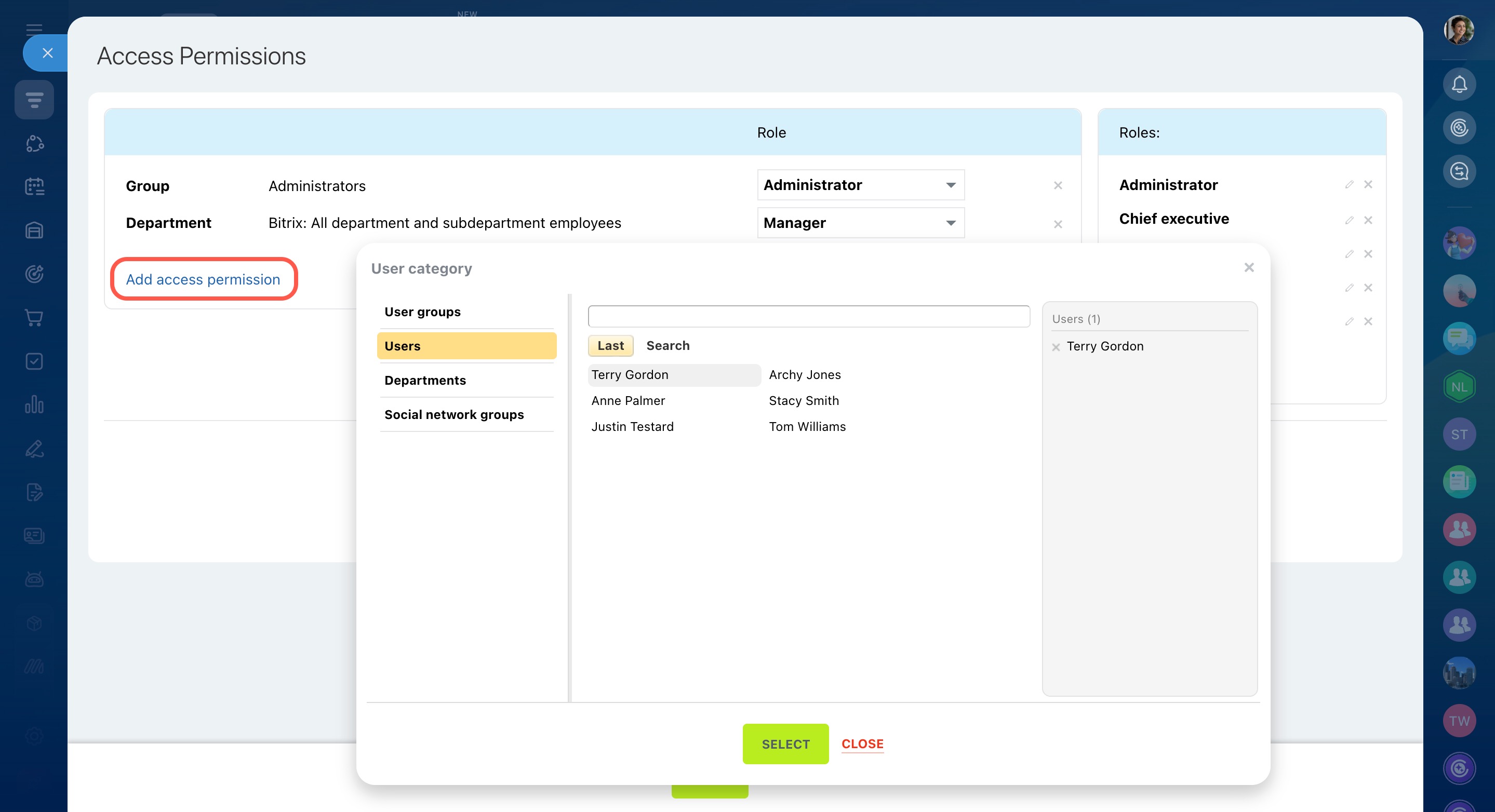Click the ST user avatar in right panel
Viewport: 1495px width, 812px height.
(x=1459, y=435)
